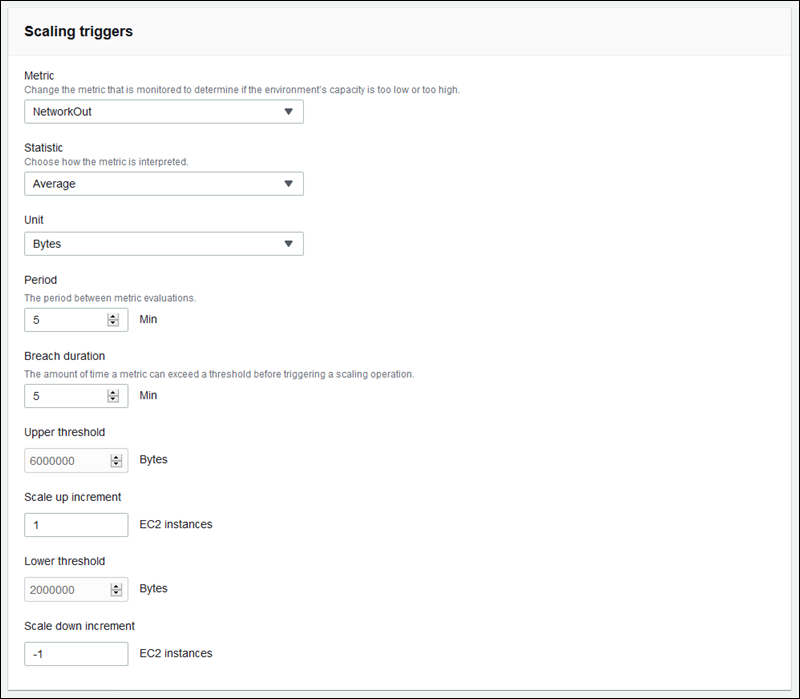Decrease Breach duration with the down arrow
Image resolution: width=800 pixels, height=699 pixels.
pyautogui.click(x=113, y=400)
